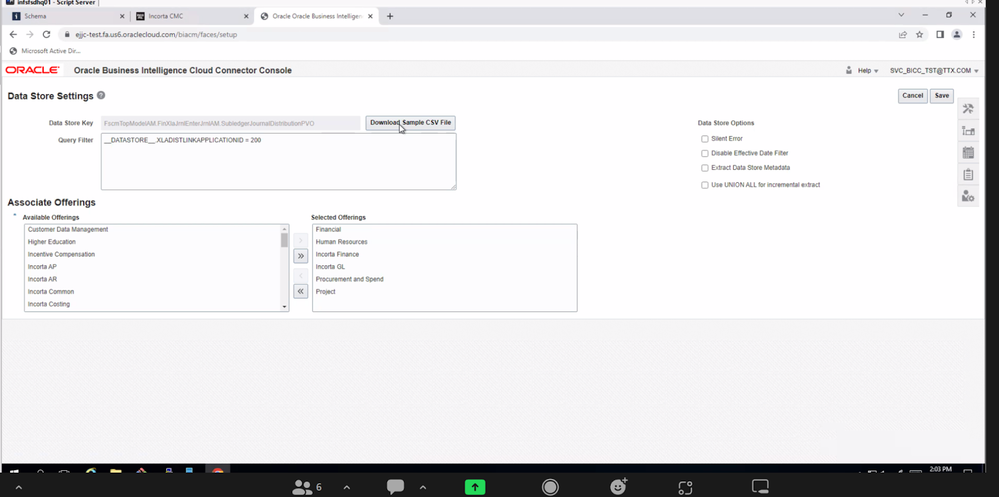Click the Oracle logo
The width and height of the screenshot is (999, 497).
(32, 70)
